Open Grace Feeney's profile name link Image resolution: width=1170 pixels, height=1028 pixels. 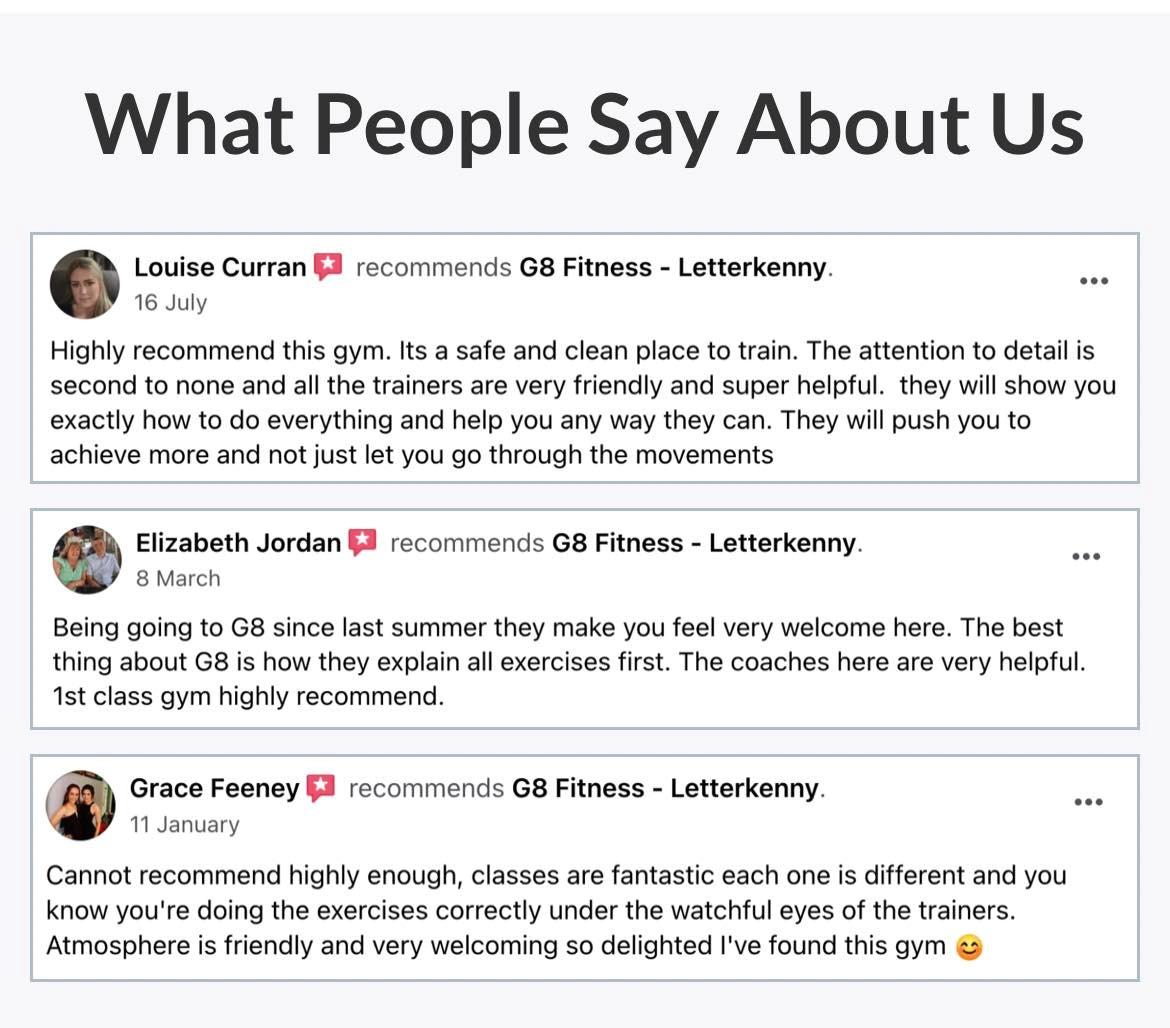coord(214,788)
